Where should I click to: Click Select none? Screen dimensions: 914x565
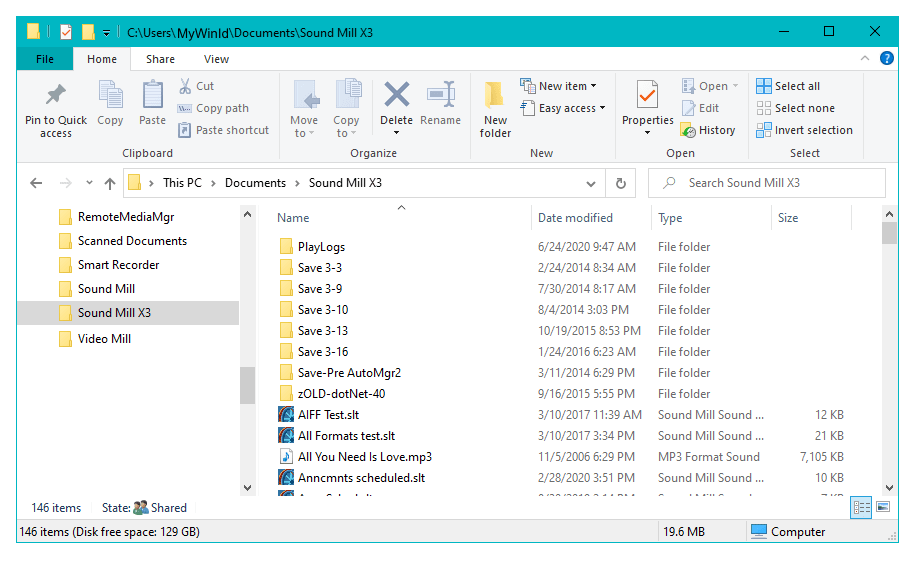point(796,108)
